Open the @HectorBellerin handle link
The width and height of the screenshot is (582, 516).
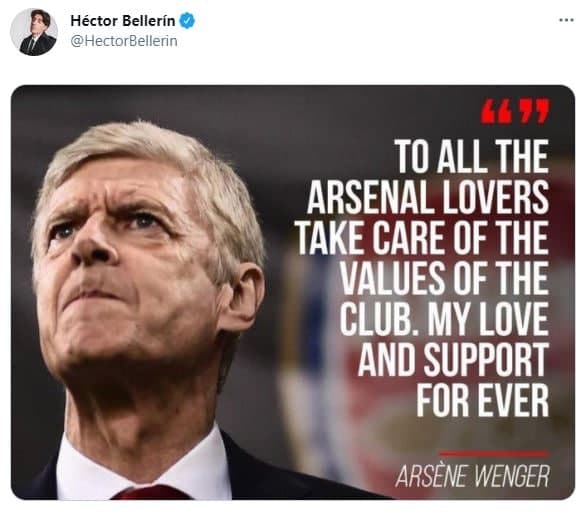pos(124,41)
